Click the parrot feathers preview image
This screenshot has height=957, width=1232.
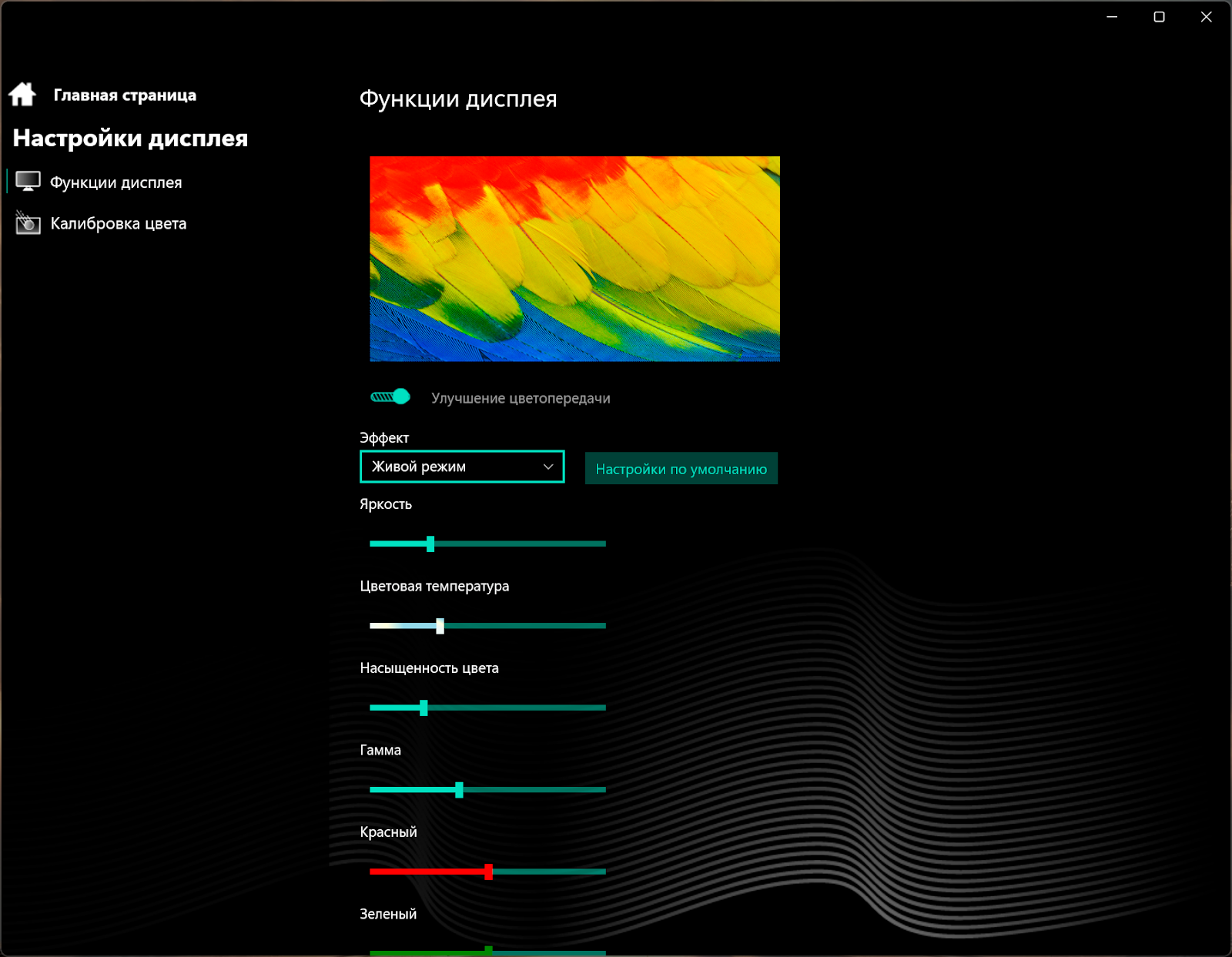(574, 259)
